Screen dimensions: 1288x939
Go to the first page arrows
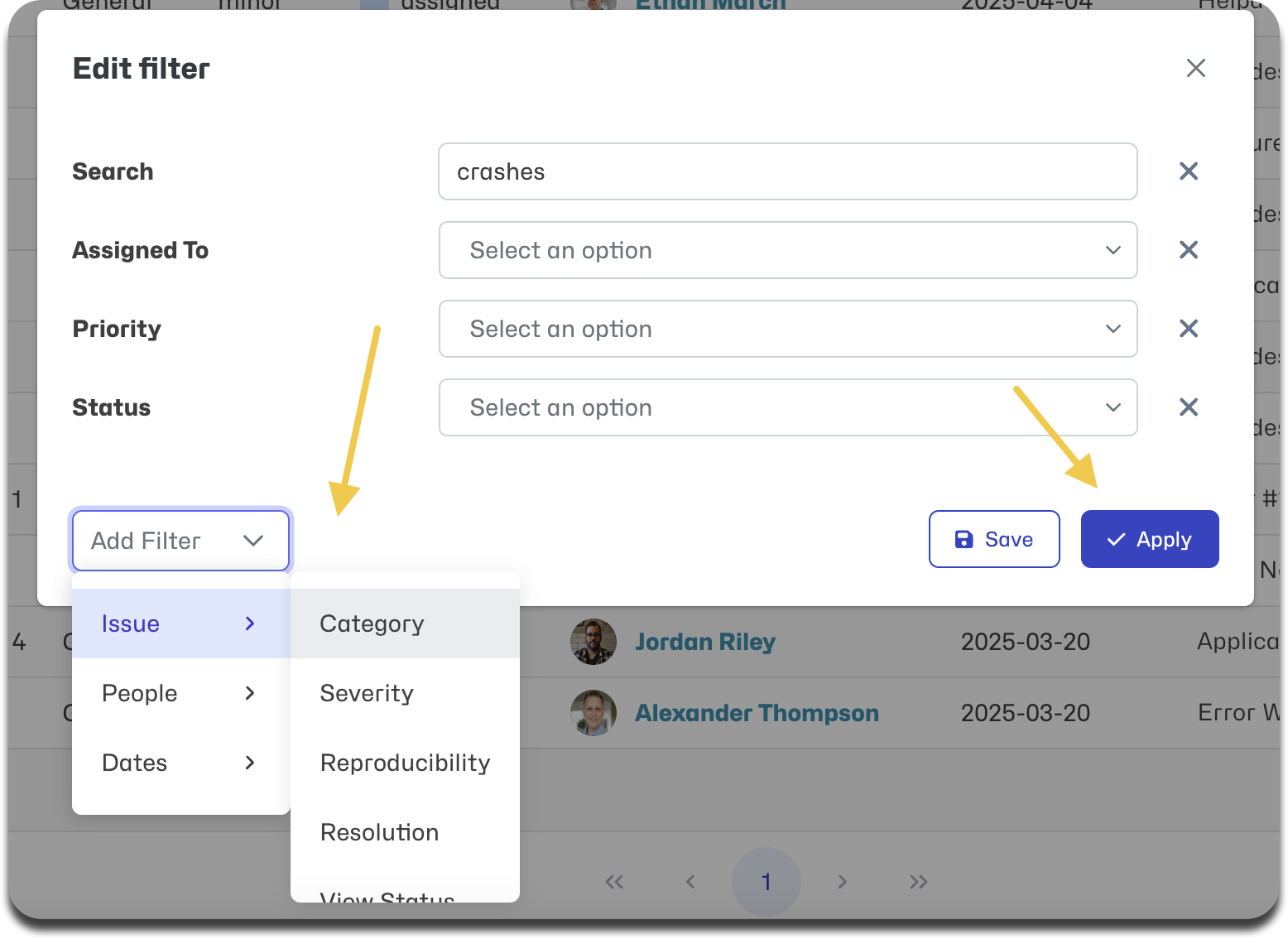pos(614,882)
